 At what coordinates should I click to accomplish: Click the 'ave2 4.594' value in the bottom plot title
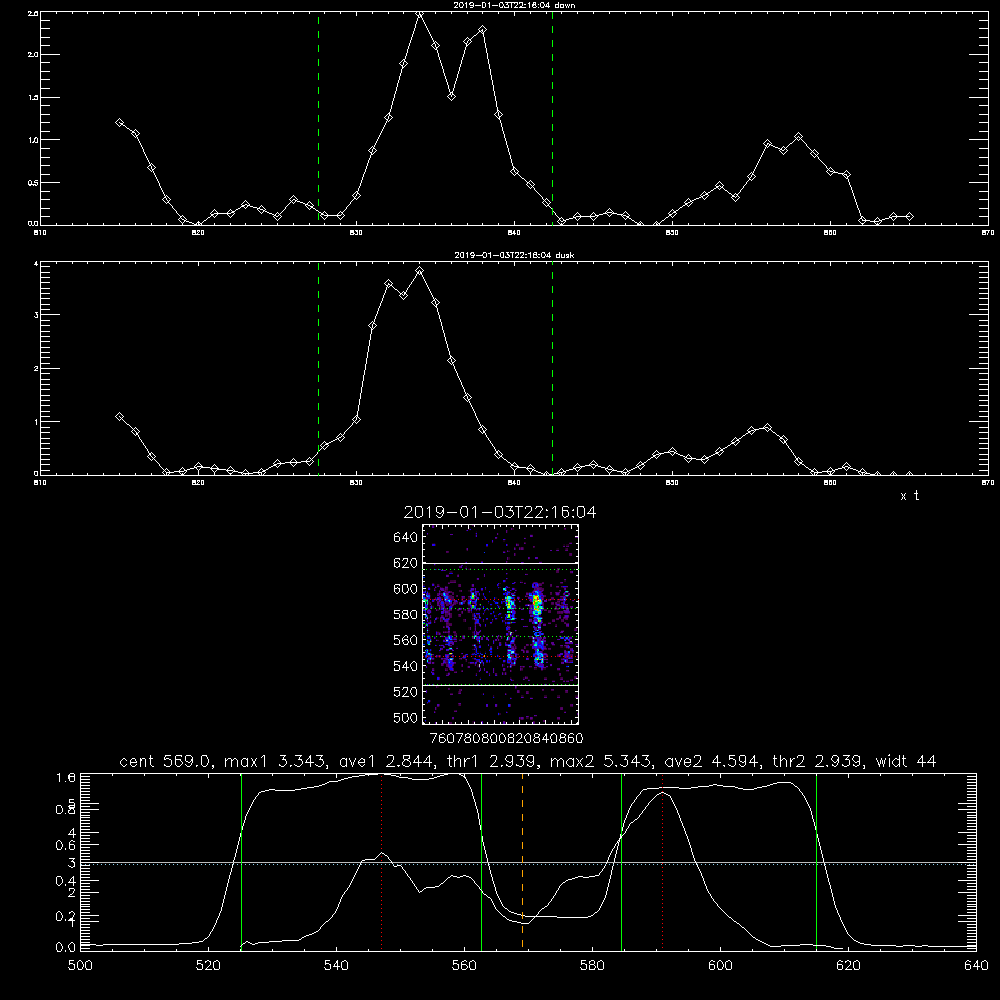[712, 761]
